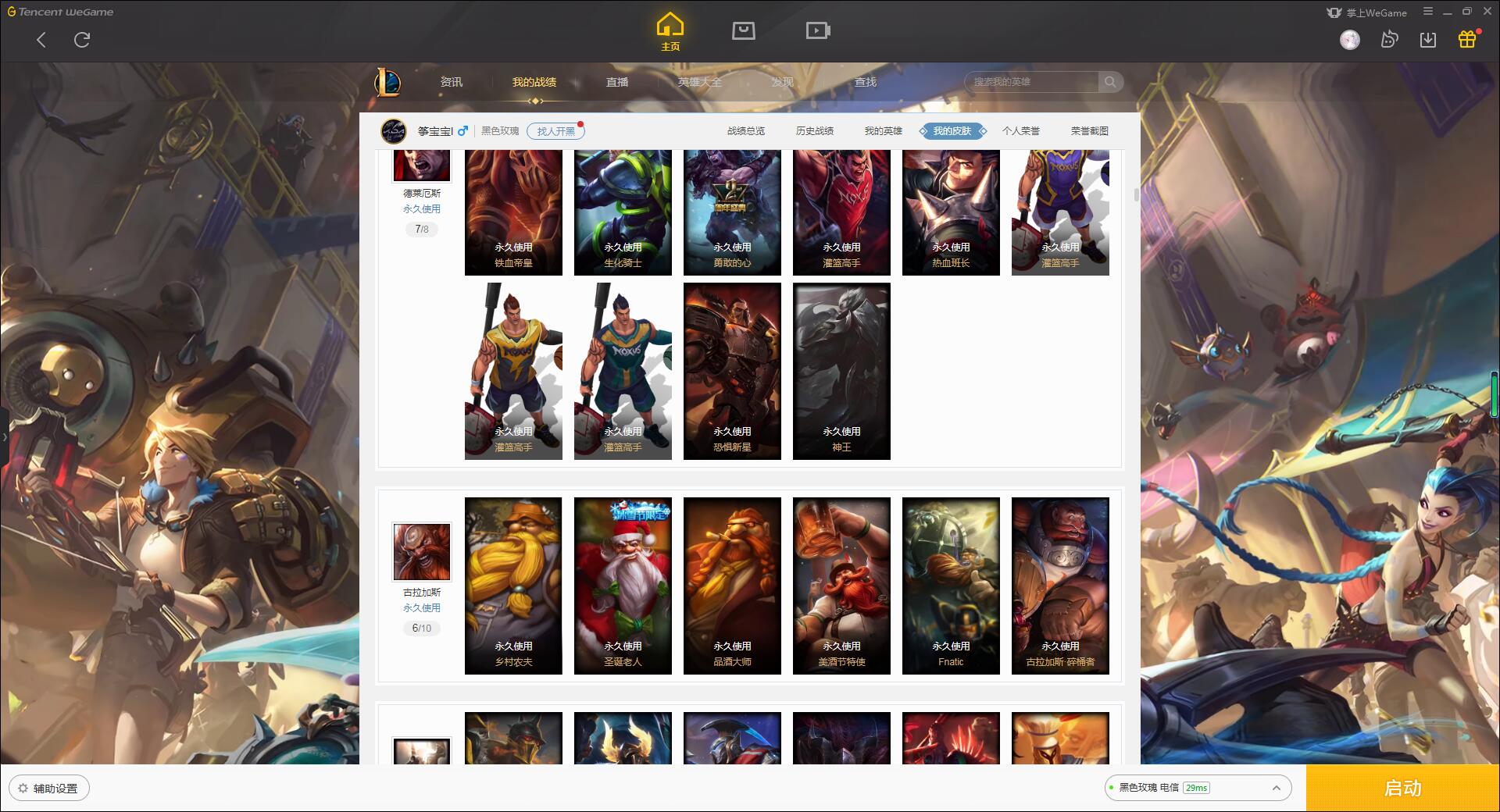Open the 美酒节特使 skin card
The image size is (1500, 812).
click(x=841, y=586)
